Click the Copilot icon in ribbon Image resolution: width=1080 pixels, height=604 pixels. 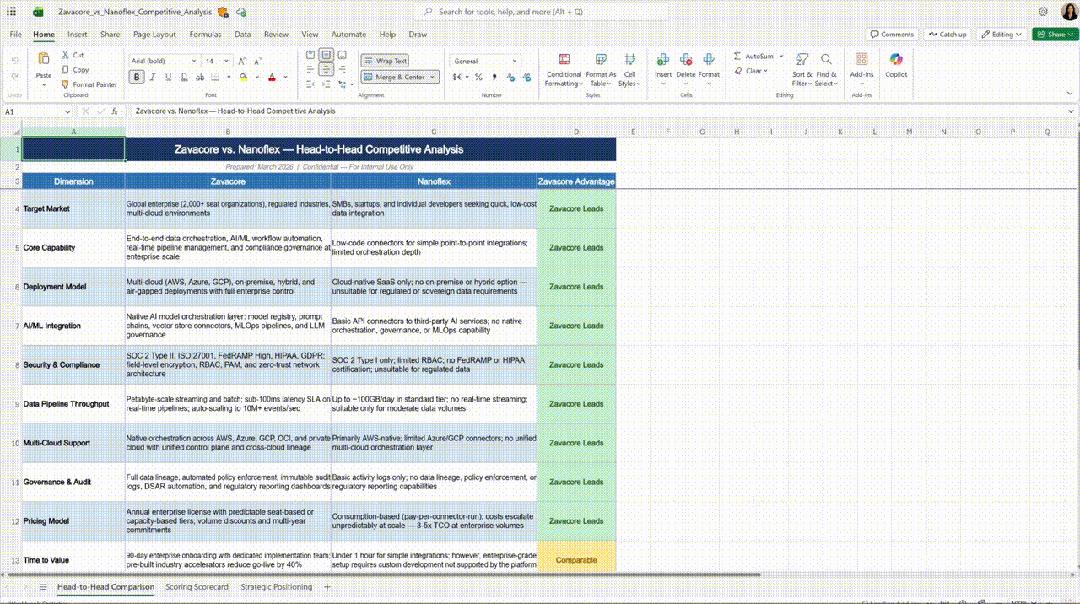tap(896, 62)
